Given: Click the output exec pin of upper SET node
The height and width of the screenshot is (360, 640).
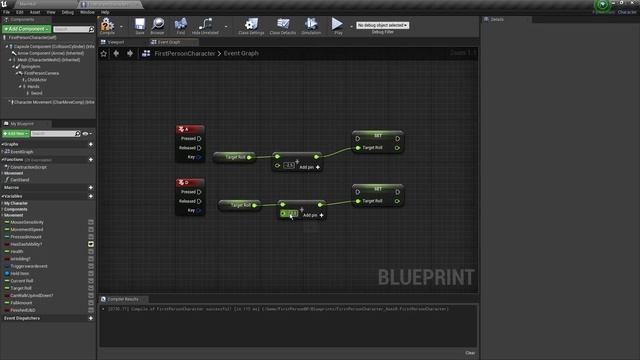Looking at the screenshot, I should [398, 139].
